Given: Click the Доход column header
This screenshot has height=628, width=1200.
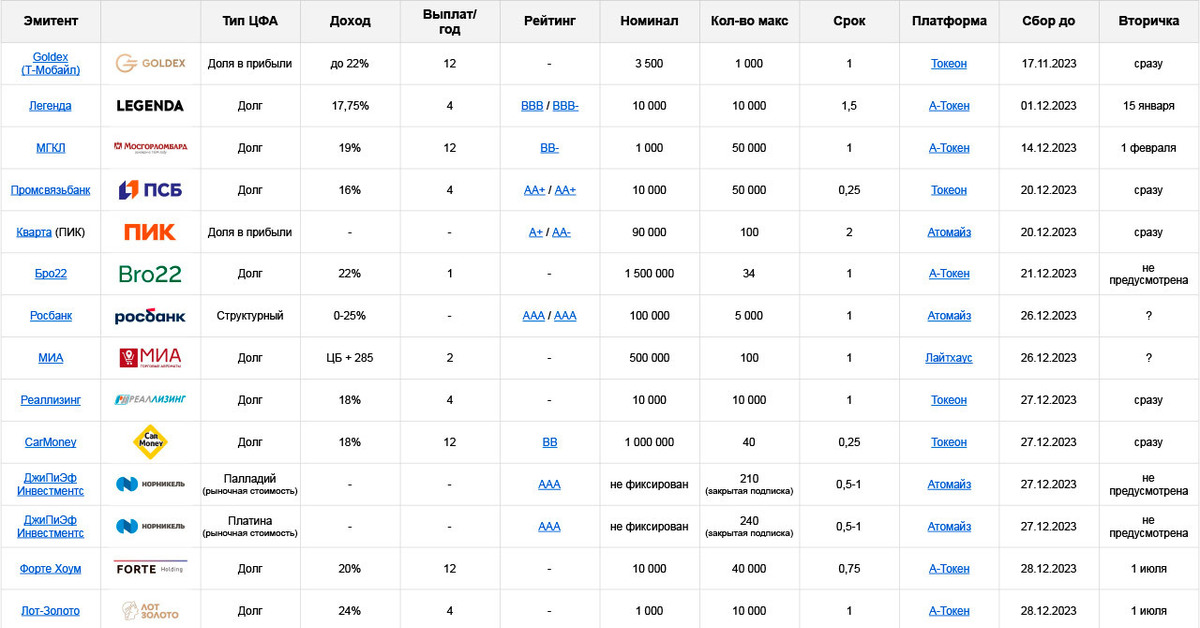Looking at the screenshot, I should pyautogui.click(x=349, y=21).
